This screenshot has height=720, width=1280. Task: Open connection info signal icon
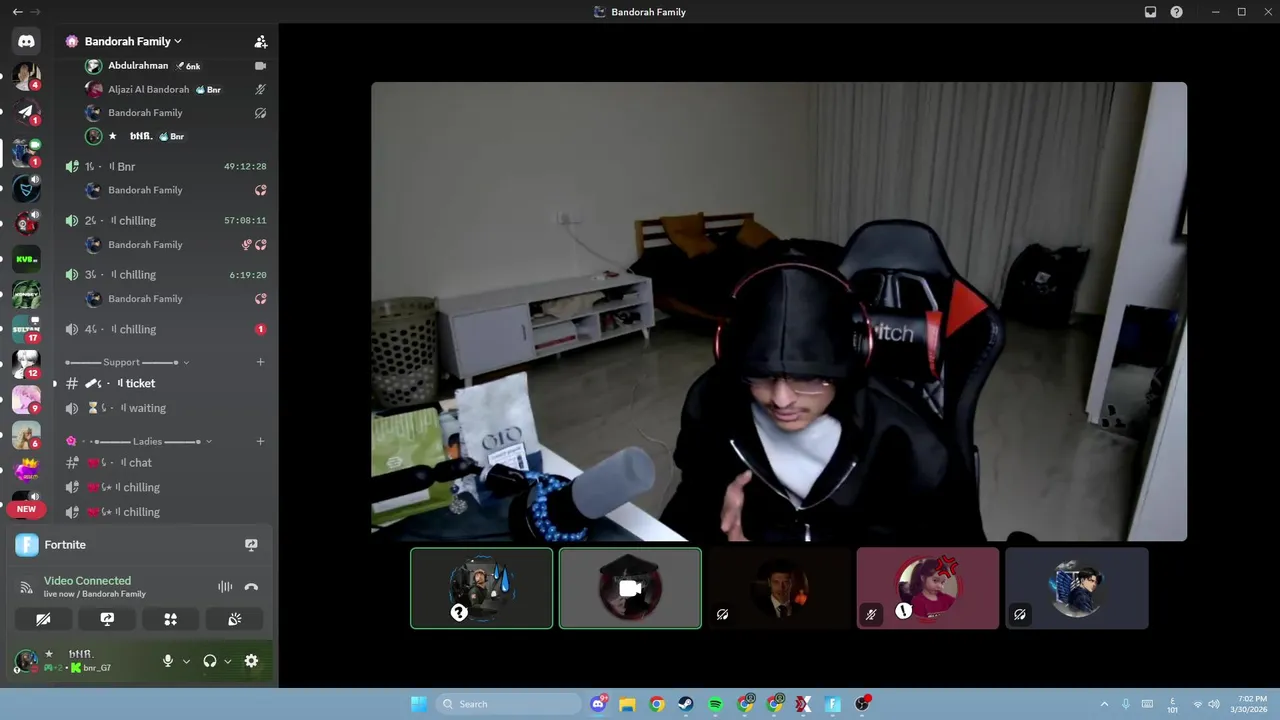pos(27,587)
